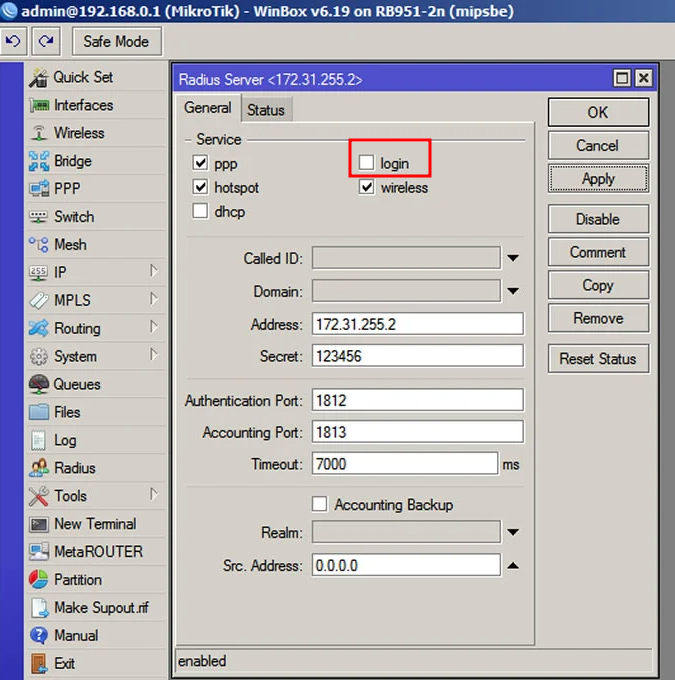Click the Accounting Port field

coord(417,432)
